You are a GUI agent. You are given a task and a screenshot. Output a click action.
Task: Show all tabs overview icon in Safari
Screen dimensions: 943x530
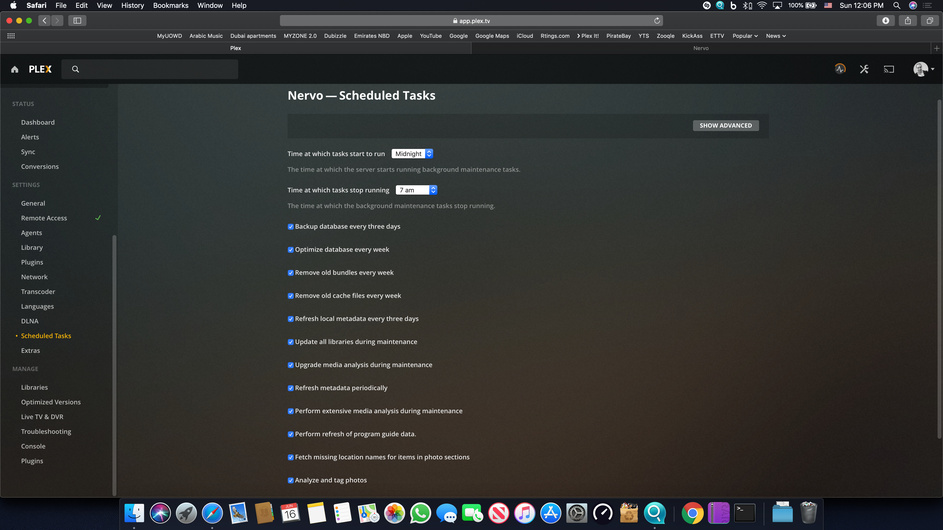930,20
